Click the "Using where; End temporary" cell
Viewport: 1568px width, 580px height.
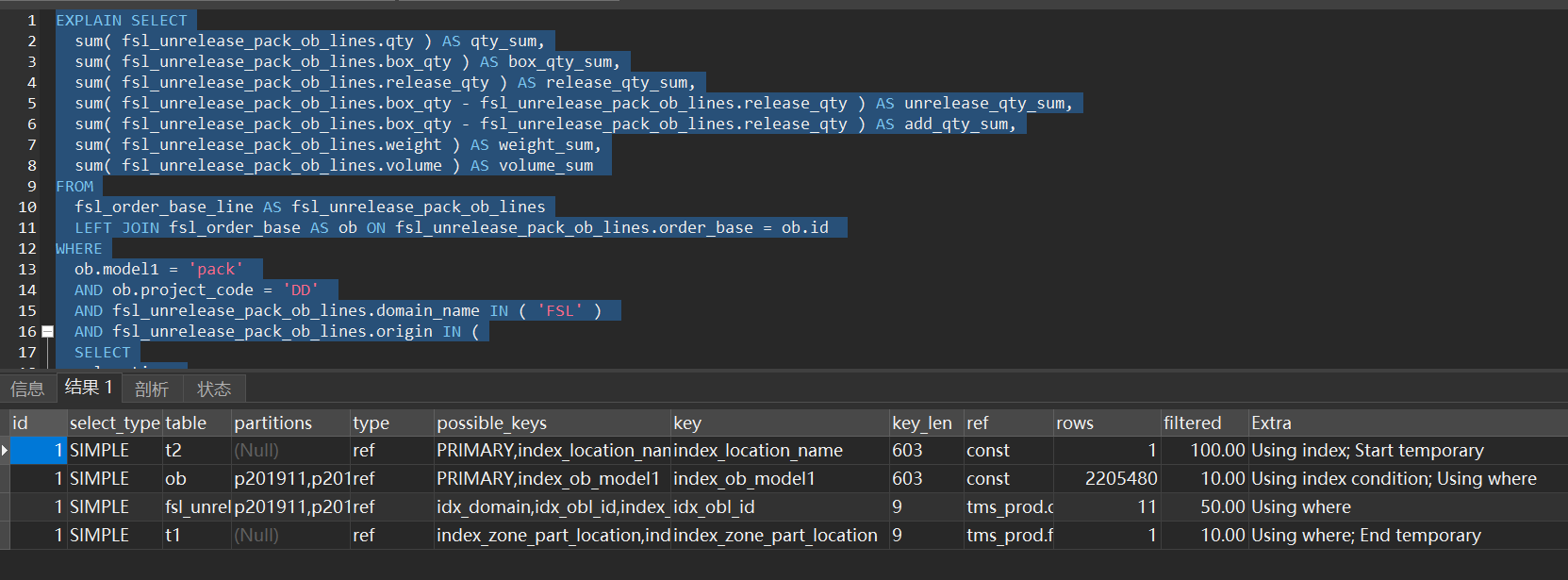[1409, 536]
